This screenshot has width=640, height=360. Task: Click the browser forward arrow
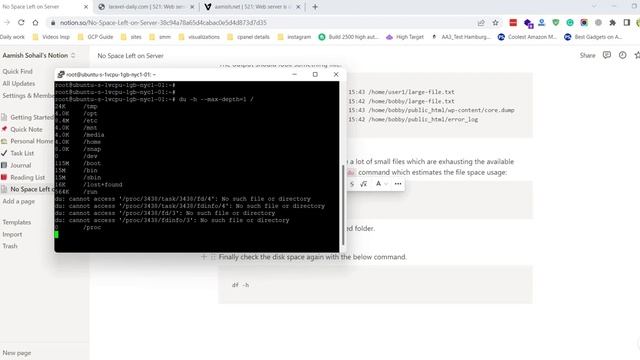[x=7, y=22]
